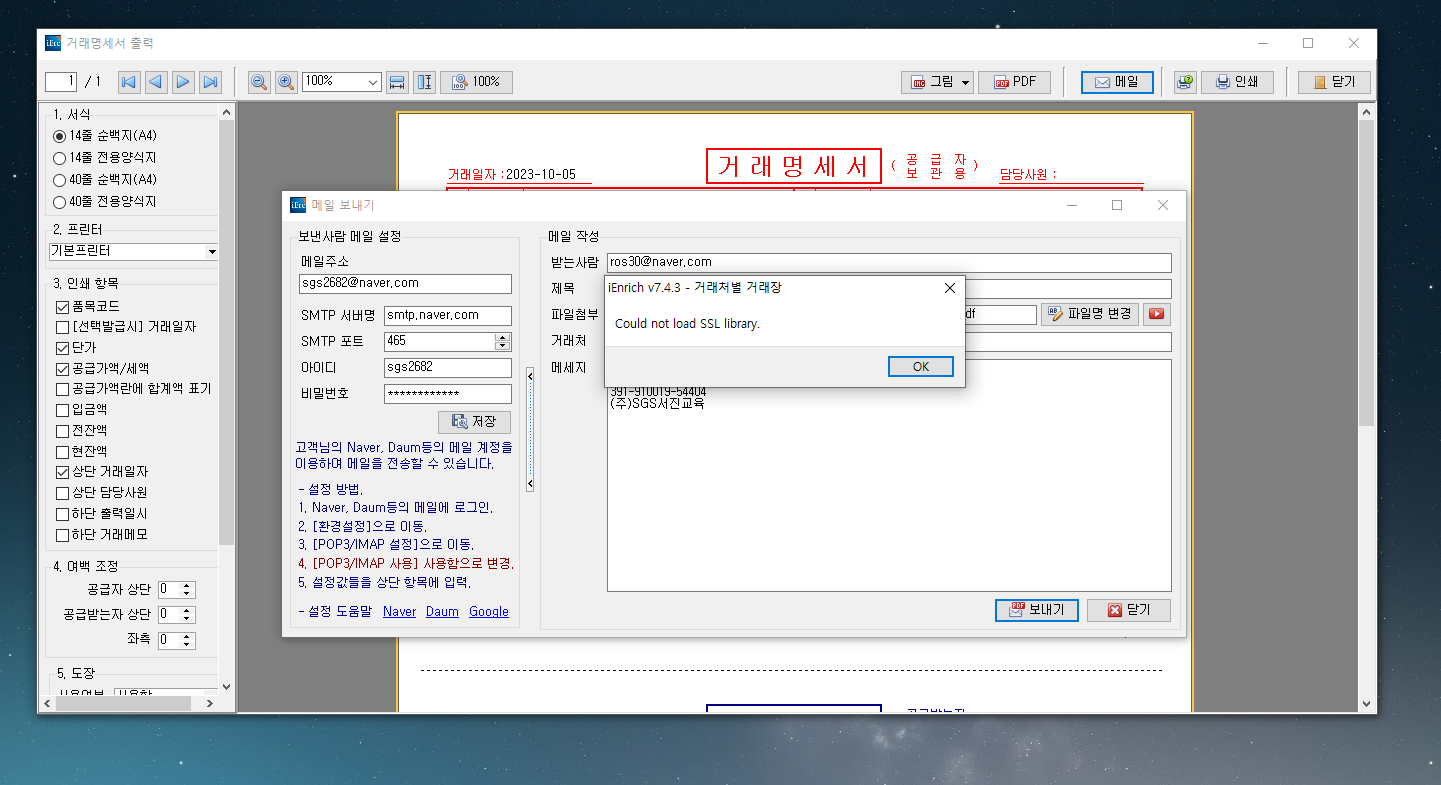
Task: Click the 보내기 send button
Action: [1036, 610]
